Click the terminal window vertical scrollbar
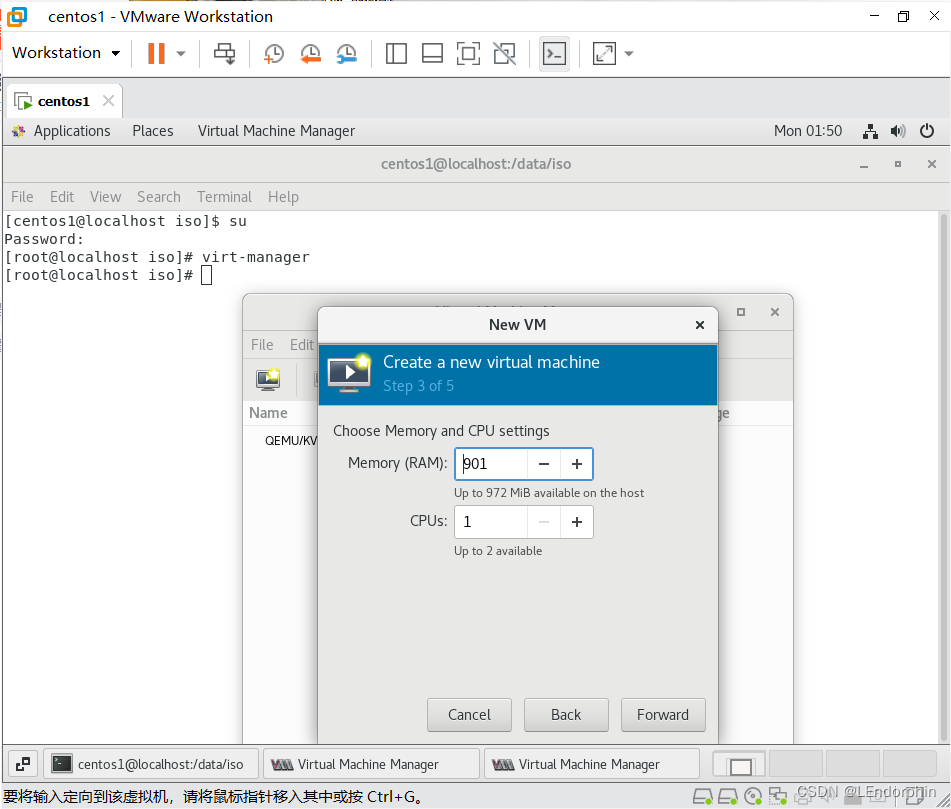This screenshot has width=951, height=809. 943,477
